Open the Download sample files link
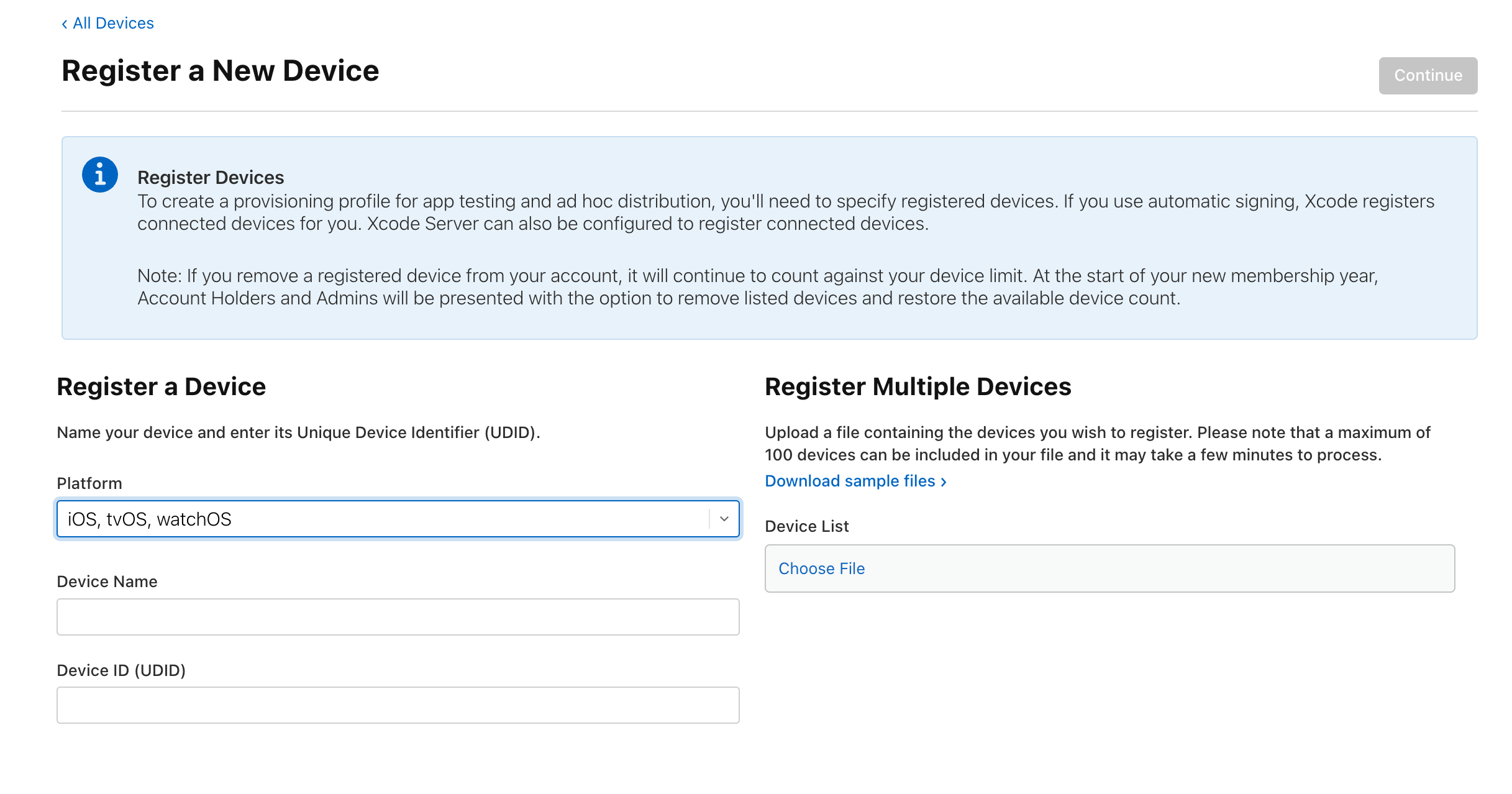The width and height of the screenshot is (1512, 794). pyautogui.click(x=849, y=481)
